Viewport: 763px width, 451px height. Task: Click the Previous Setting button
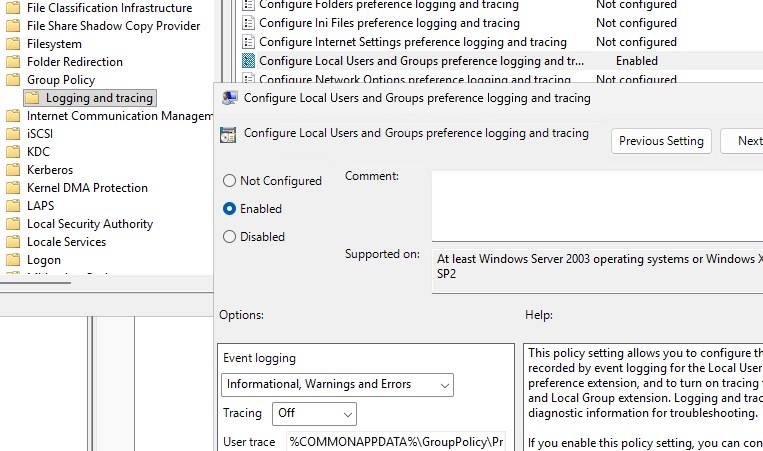661,141
